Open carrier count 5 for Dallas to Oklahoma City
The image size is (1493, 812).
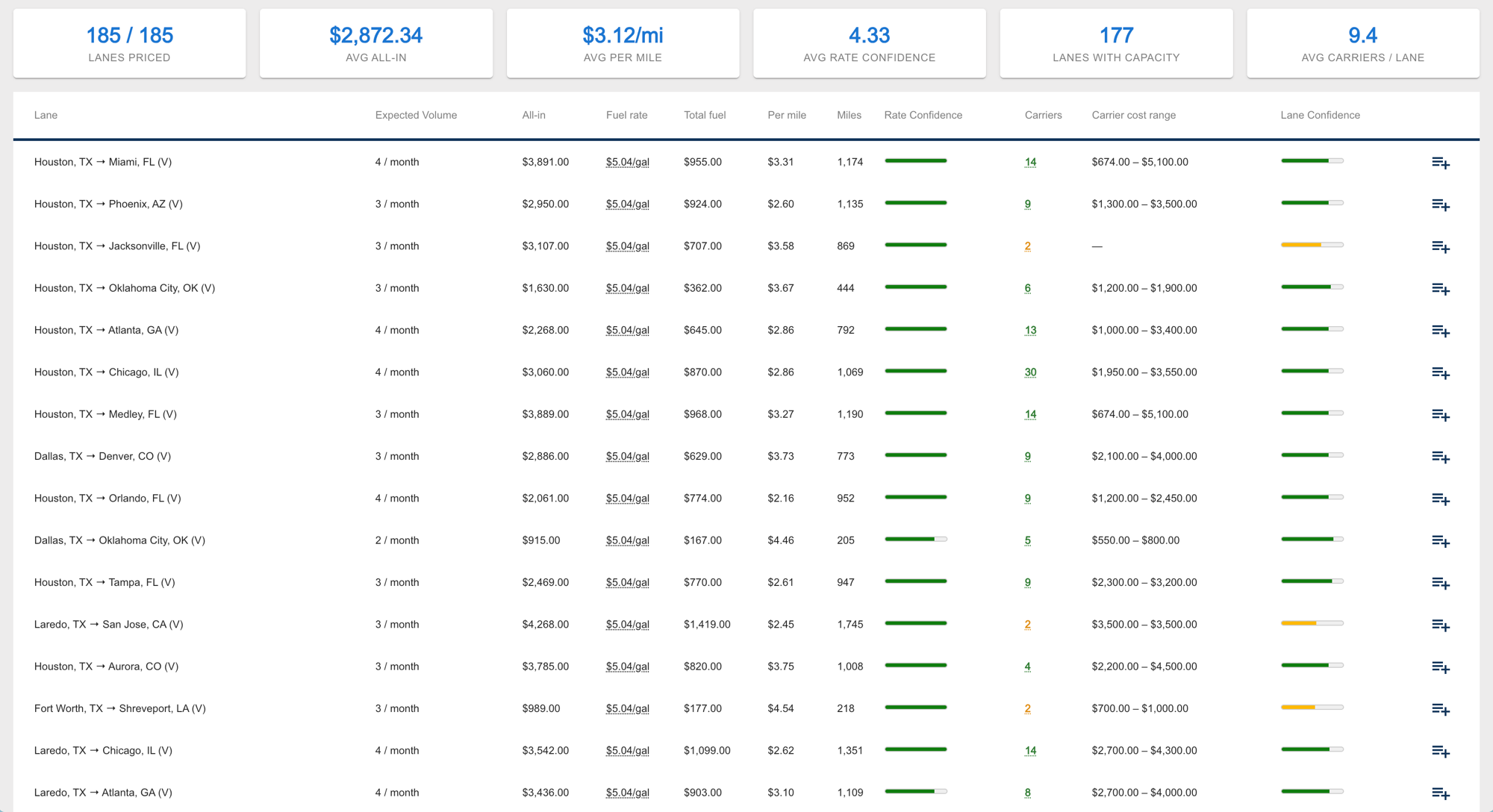(1028, 540)
